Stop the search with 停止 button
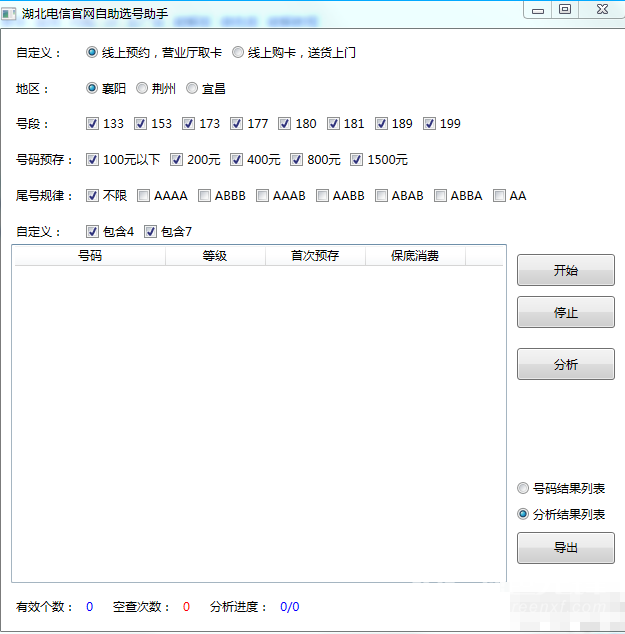625x634 pixels. (566, 312)
